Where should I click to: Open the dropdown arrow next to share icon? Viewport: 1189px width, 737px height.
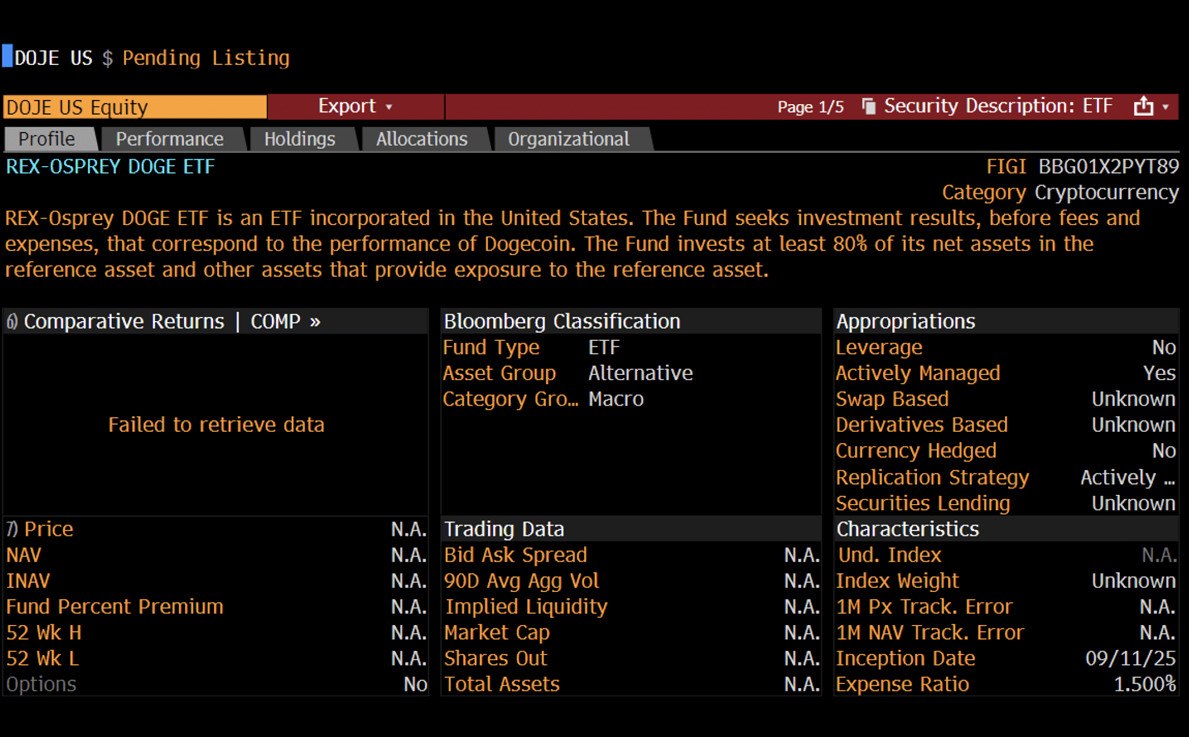click(x=1166, y=107)
